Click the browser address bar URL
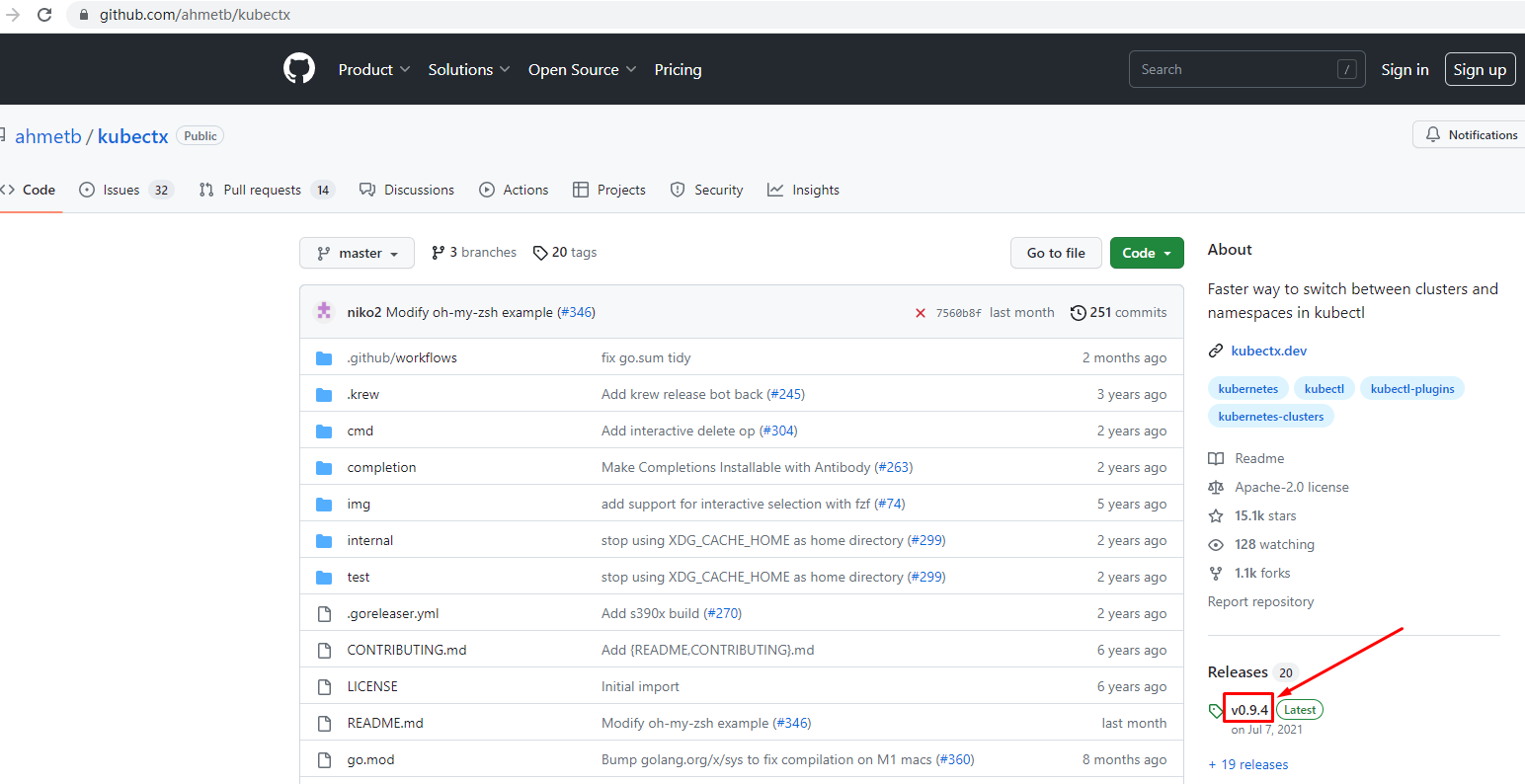The height and width of the screenshot is (784, 1525). point(195,15)
